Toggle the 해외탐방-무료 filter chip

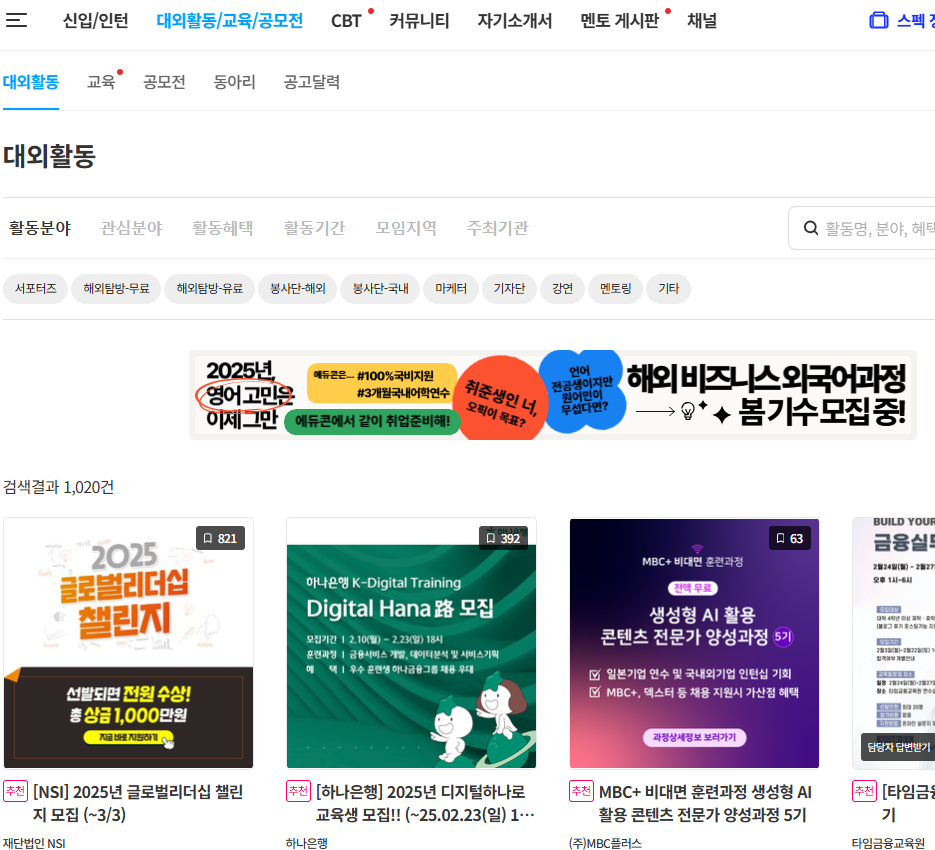pos(116,289)
